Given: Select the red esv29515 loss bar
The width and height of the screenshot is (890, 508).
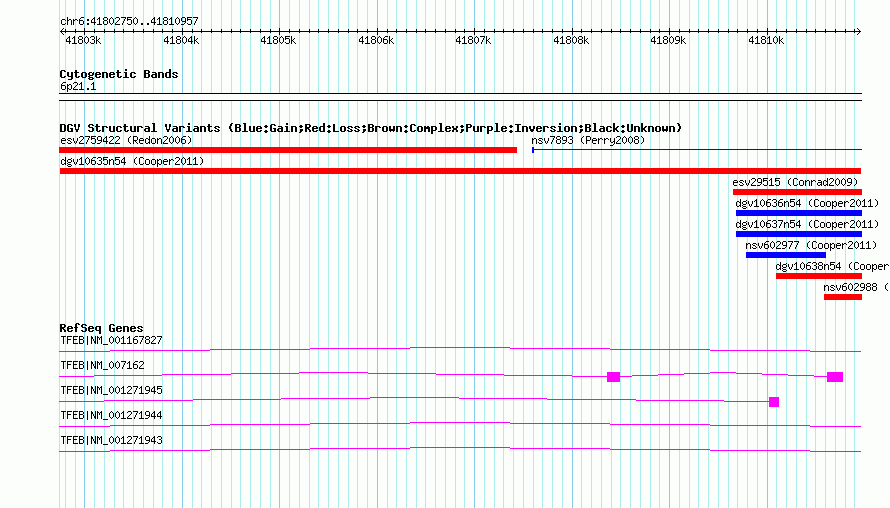Looking at the screenshot, I should (x=797, y=192).
